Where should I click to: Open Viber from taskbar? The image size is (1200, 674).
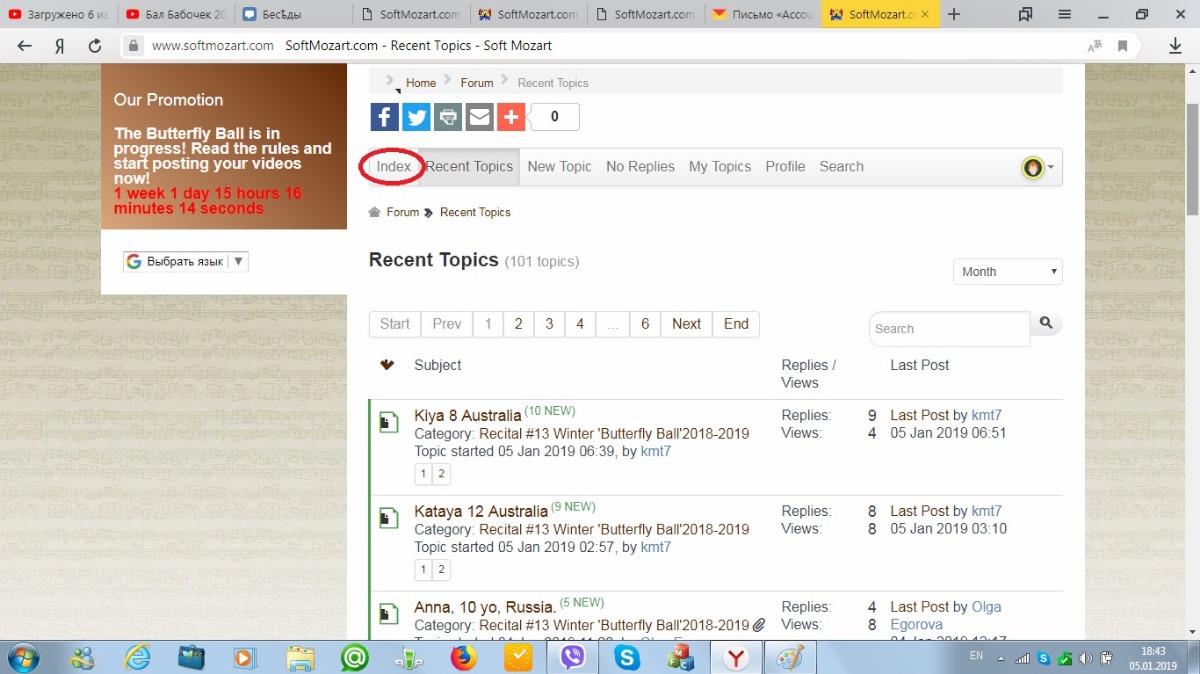pyautogui.click(x=572, y=657)
